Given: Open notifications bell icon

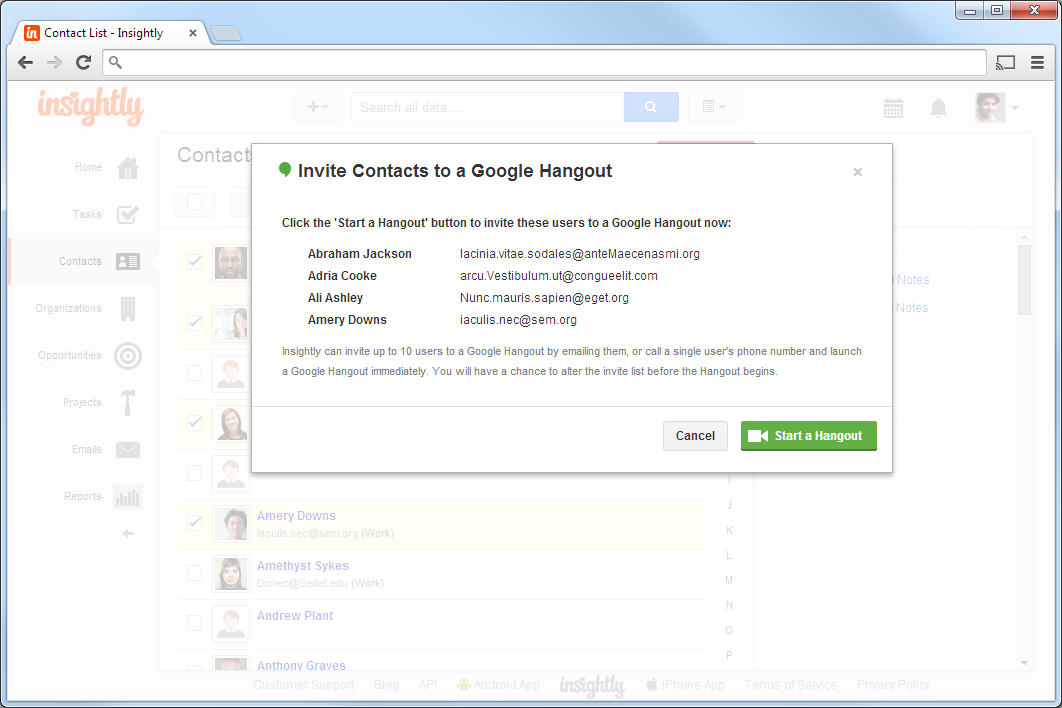Looking at the screenshot, I should pyautogui.click(x=938, y=108).
